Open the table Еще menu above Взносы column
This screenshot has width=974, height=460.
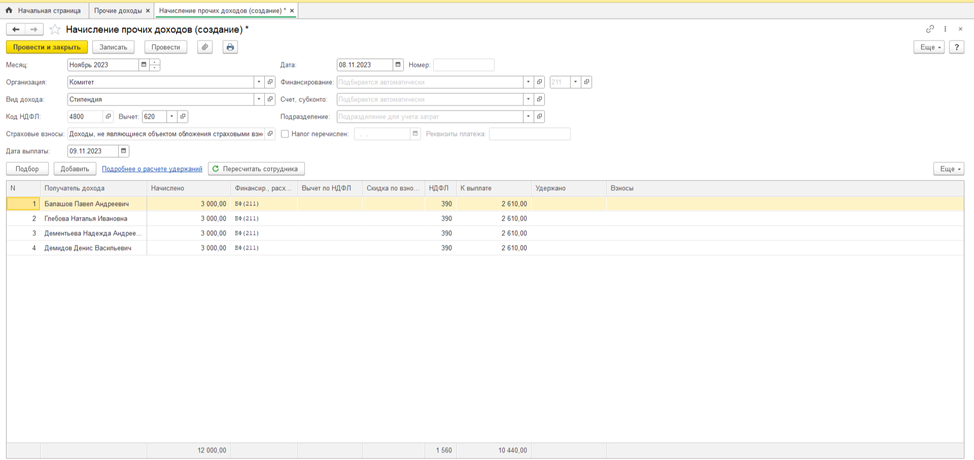tap(949, 169)
